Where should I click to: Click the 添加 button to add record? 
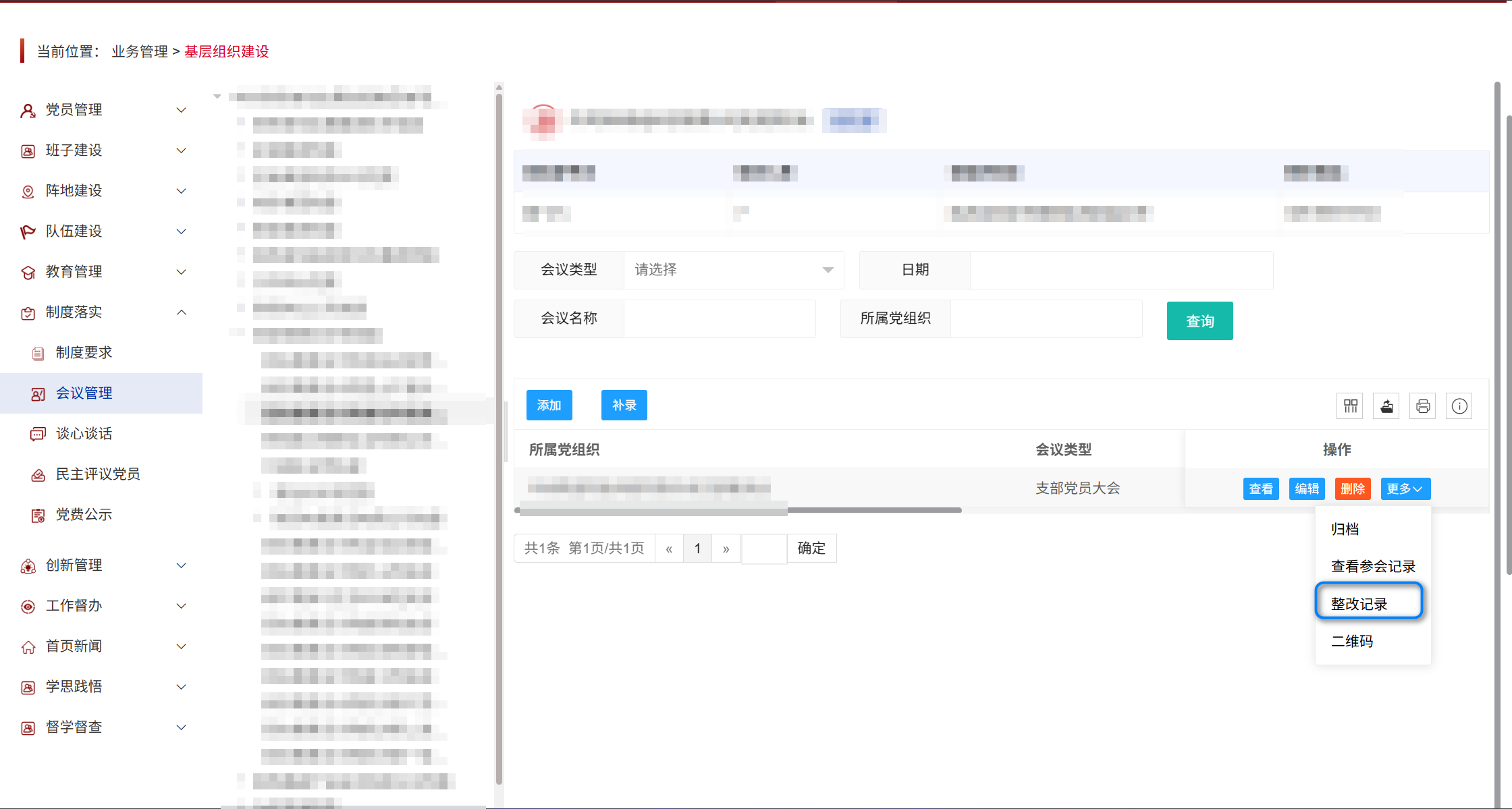(549, 405)
